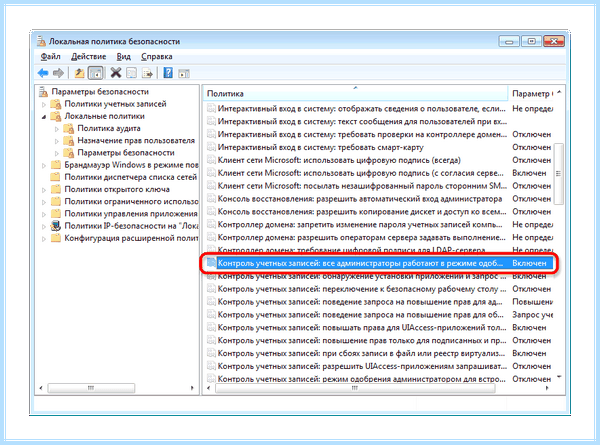600x445 pixels.
Task: Expand Политики IP-безопасности node
Action: (x=44, y=227)
